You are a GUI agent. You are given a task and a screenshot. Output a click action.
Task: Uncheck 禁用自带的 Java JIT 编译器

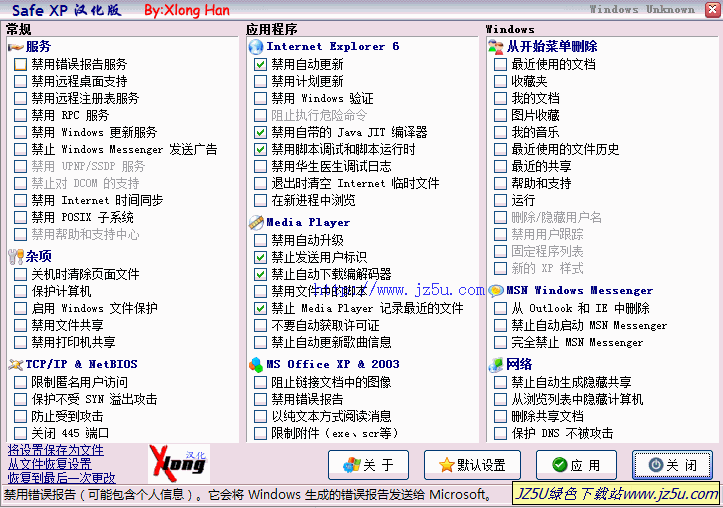click(261, 133)
